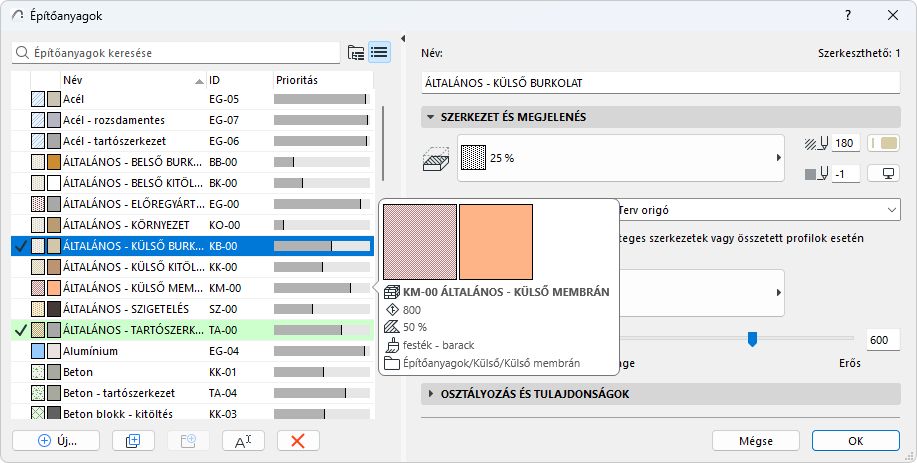Click the 25 % fill pattern preview icon
This screenshot has width=917, height=463.
[x=474, y=158]
